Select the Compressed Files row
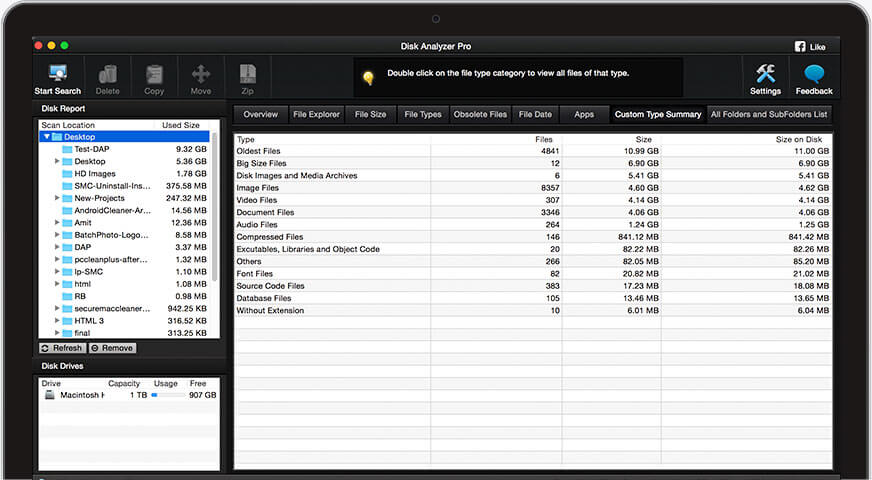Screen dimensions: 872x480 pyautogui.click(x=533, y=237)
